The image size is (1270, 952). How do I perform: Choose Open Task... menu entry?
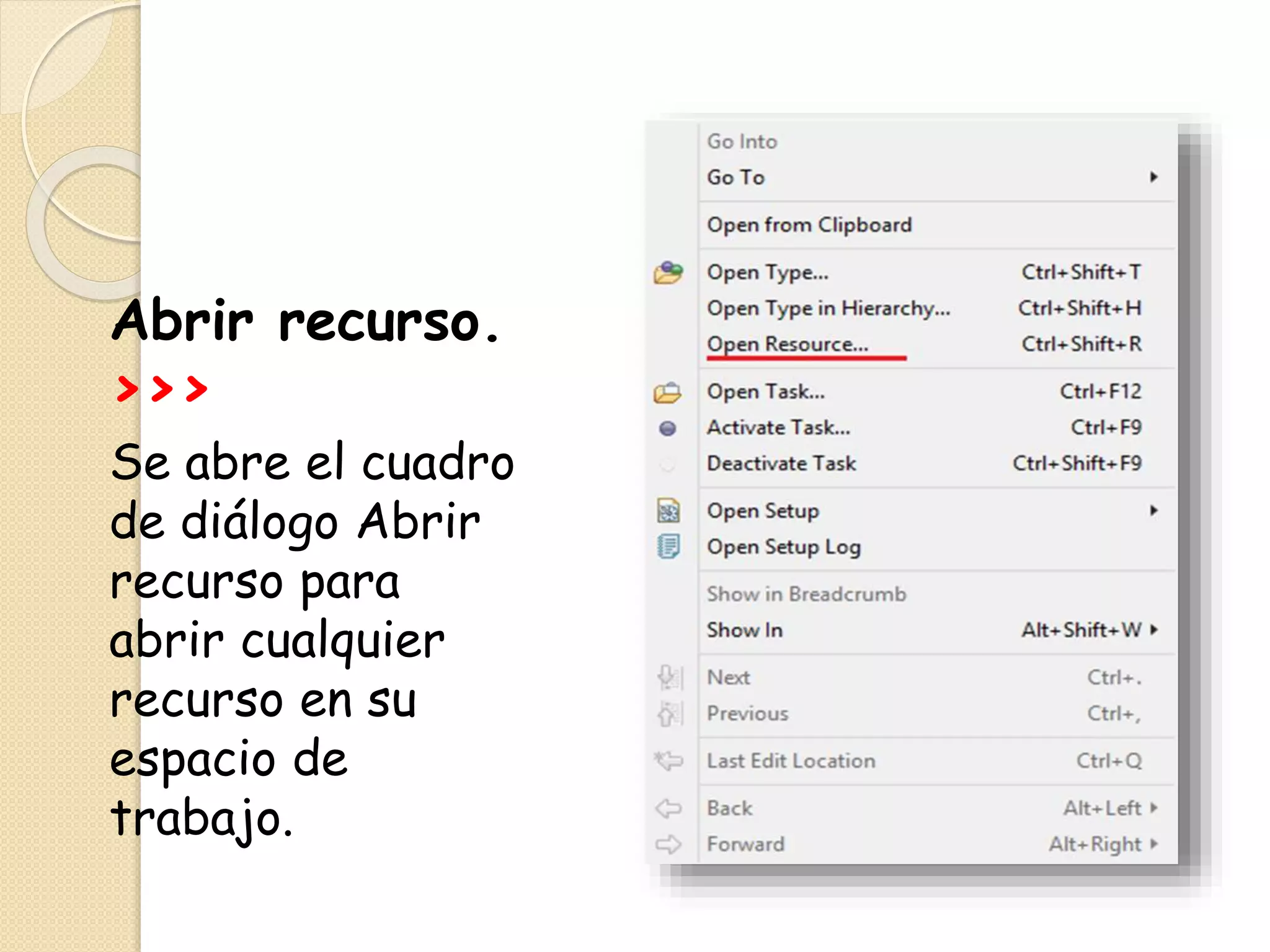pos(938,392)
